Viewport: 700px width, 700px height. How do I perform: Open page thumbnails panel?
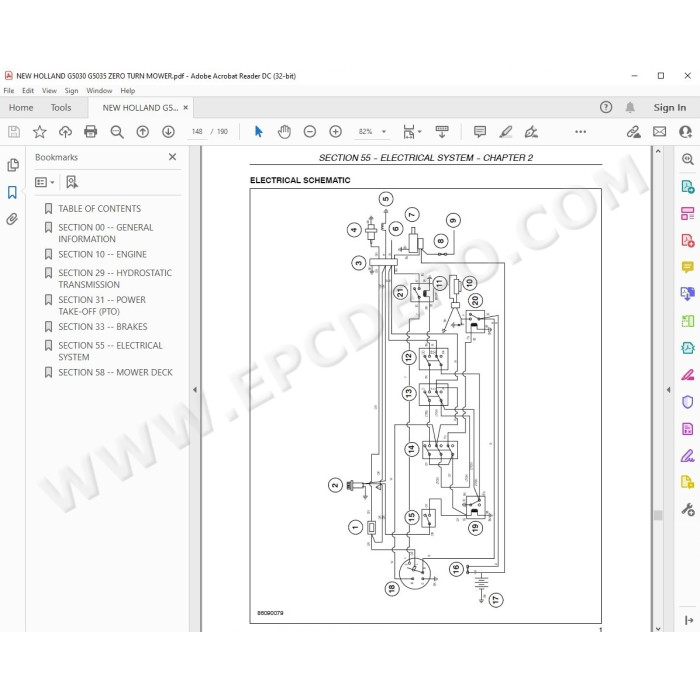[x=13, y=165]
